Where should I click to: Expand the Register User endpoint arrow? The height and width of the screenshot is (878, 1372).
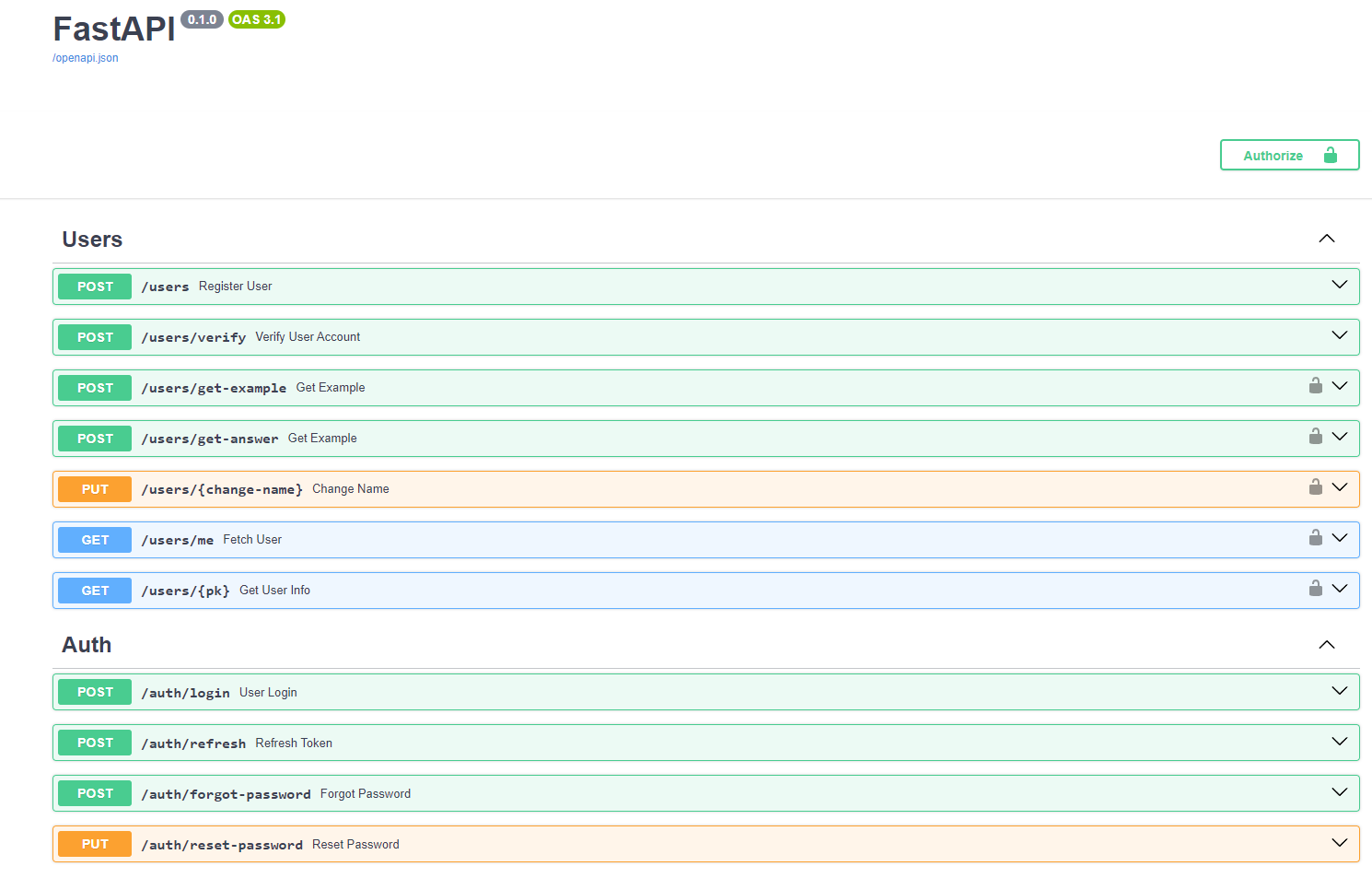coord(1340,285)
